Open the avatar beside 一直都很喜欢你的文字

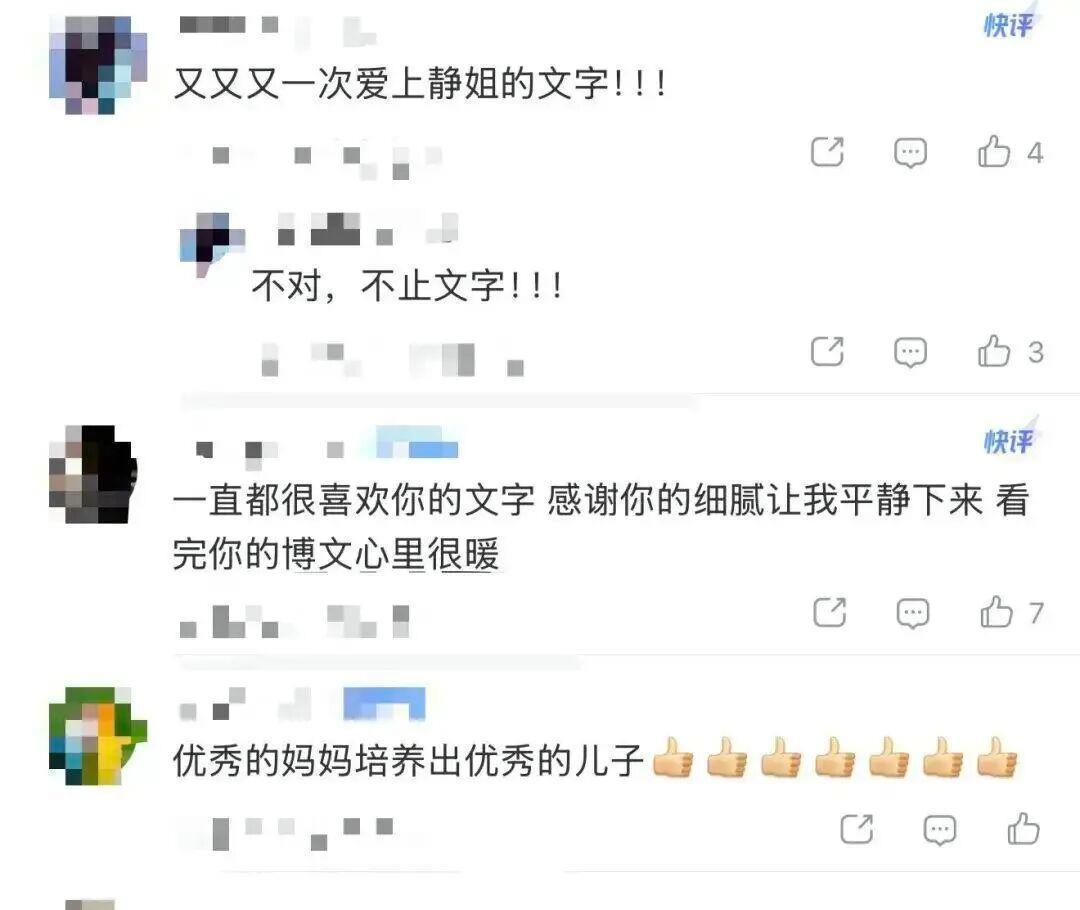pos(93,474)
